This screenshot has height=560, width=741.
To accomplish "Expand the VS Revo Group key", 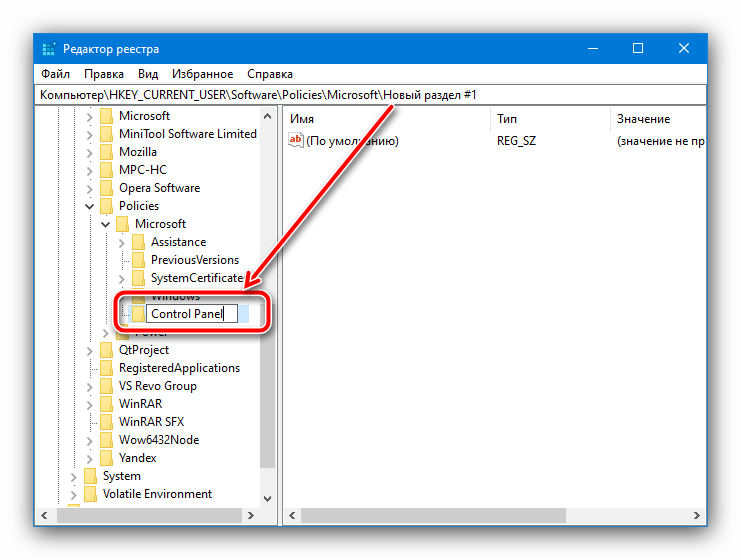I will (x=89, y=387).
